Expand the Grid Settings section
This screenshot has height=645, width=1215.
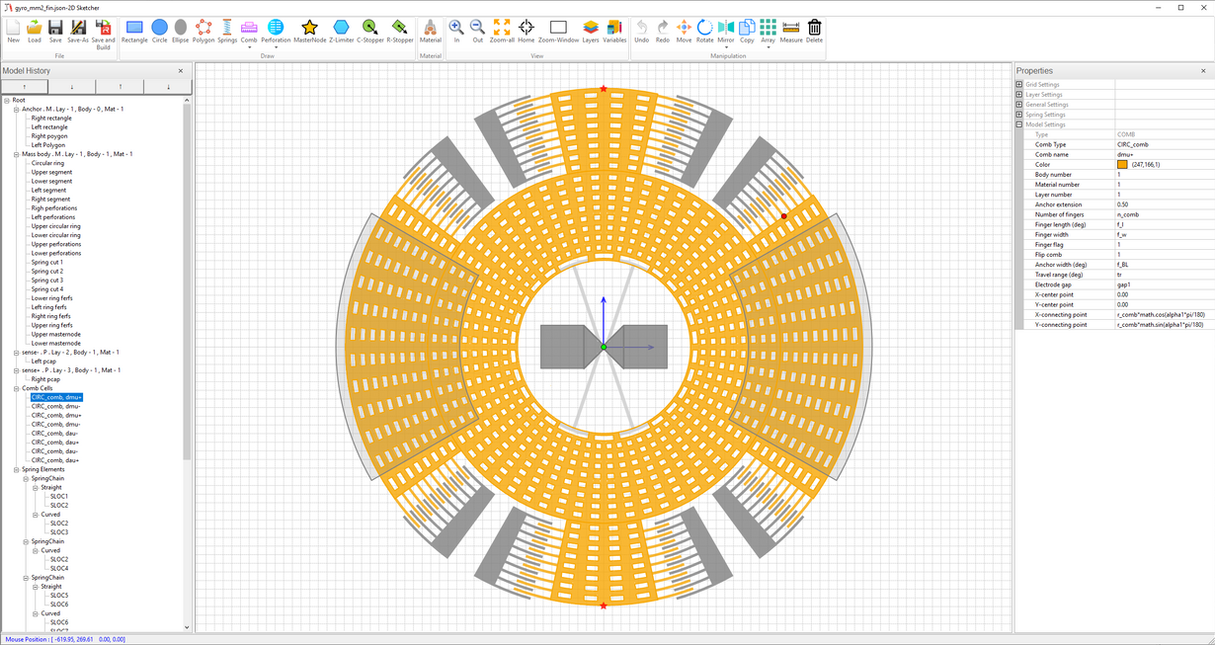(x=1019, y=85)
